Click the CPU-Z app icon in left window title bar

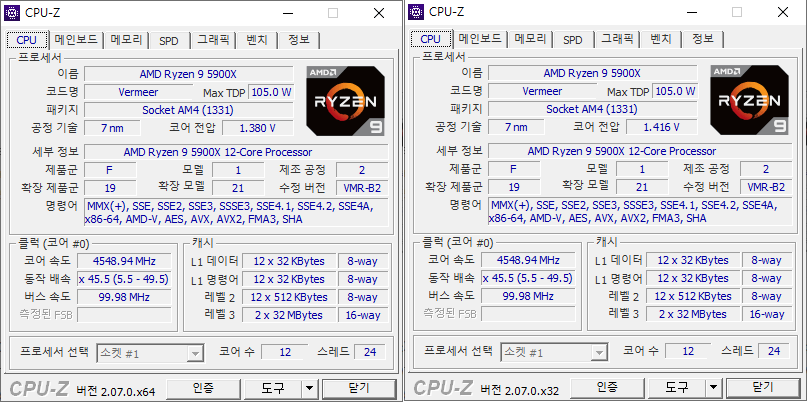click(x=12, y=12)
